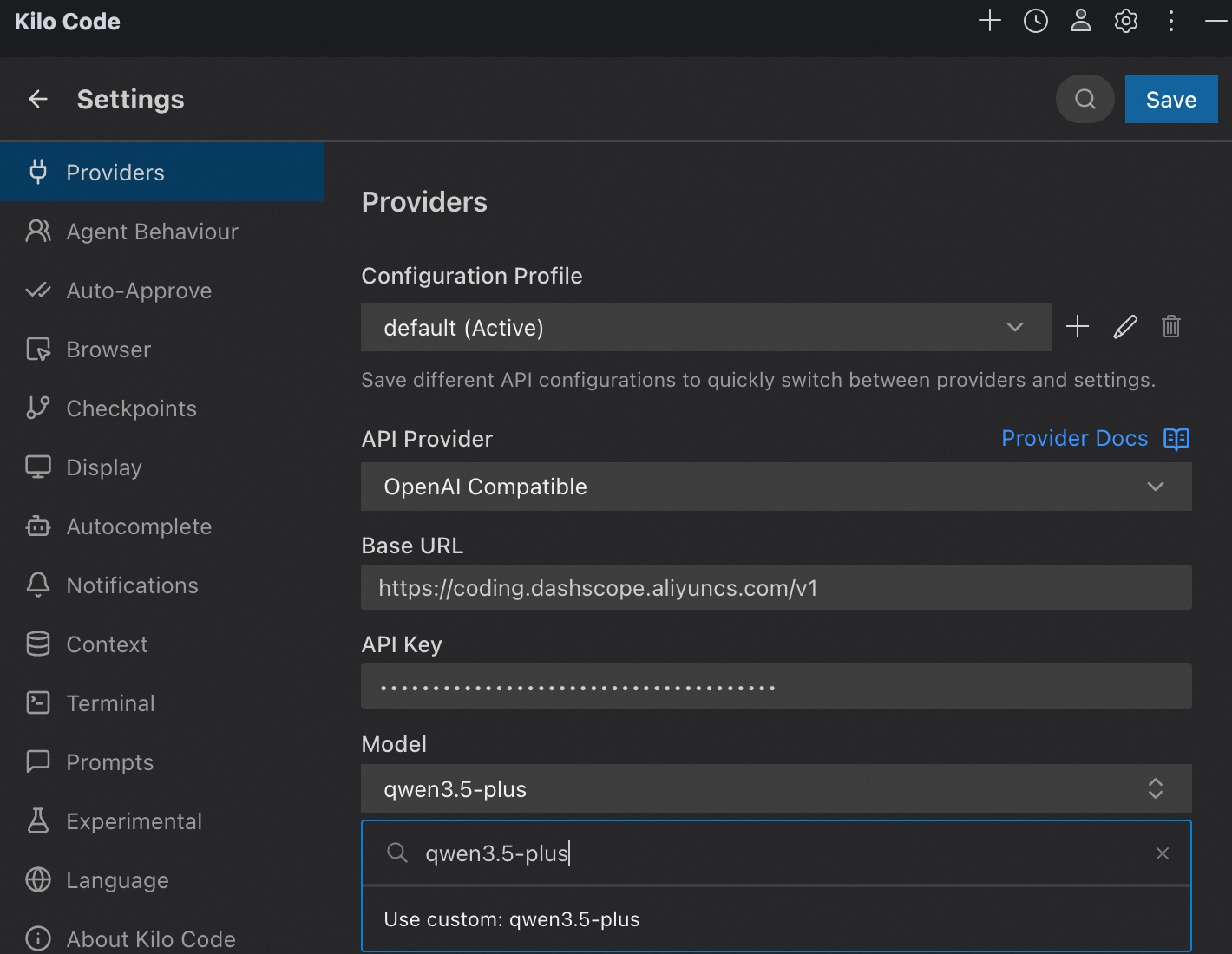Screen dimensions: 1232x954
Task: Switch to the Auto-Approve settings tab
Action: point(139,291)
